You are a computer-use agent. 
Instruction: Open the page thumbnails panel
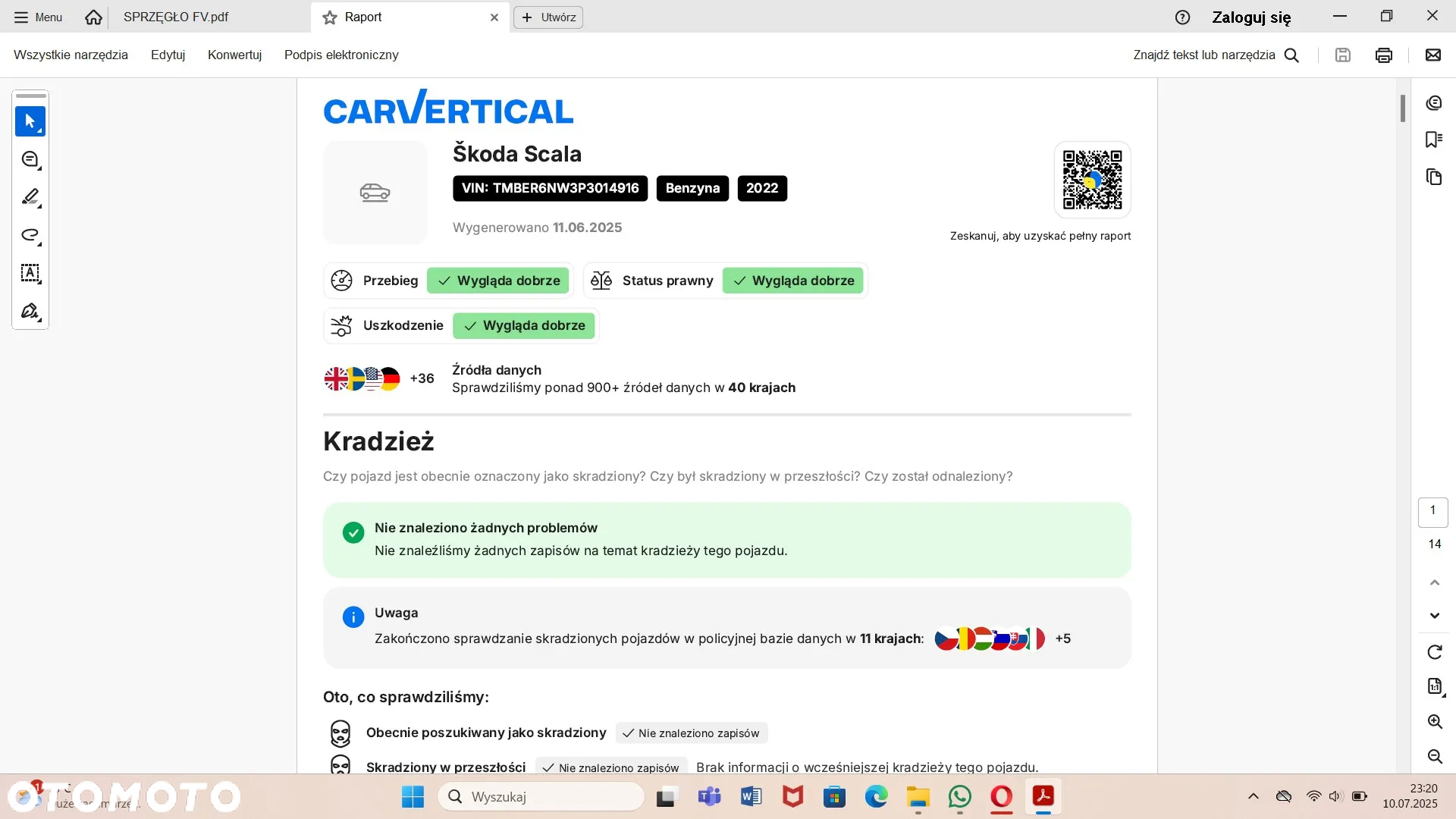point(1434,177)
